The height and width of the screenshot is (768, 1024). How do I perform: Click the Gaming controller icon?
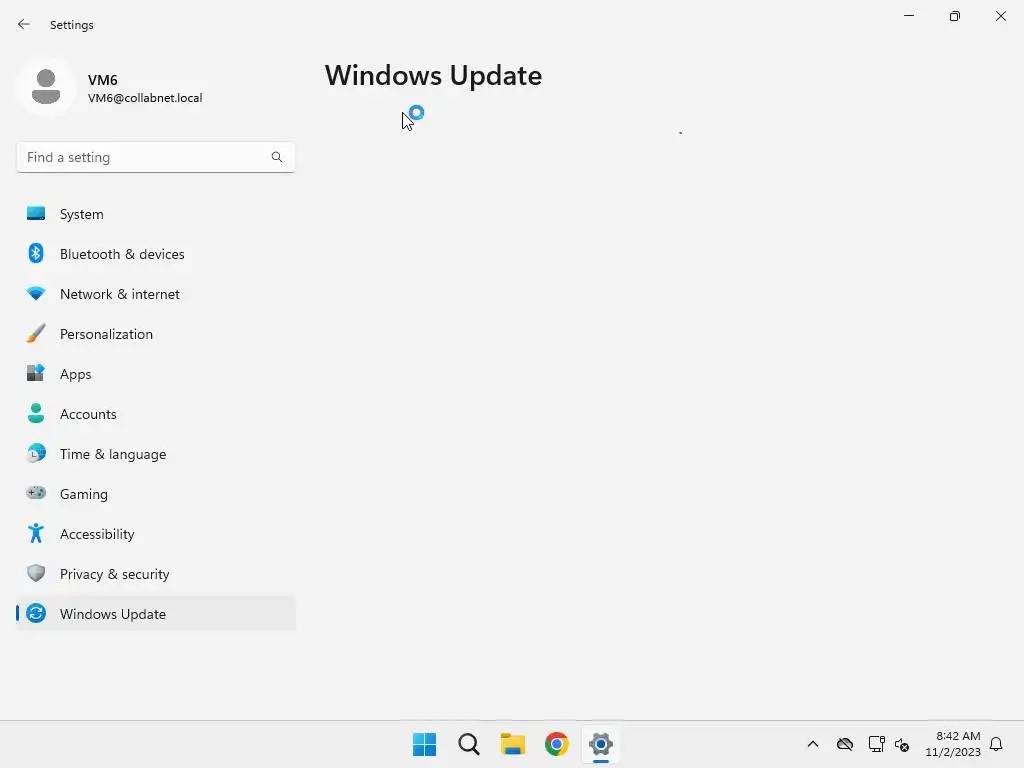(36, 493)
